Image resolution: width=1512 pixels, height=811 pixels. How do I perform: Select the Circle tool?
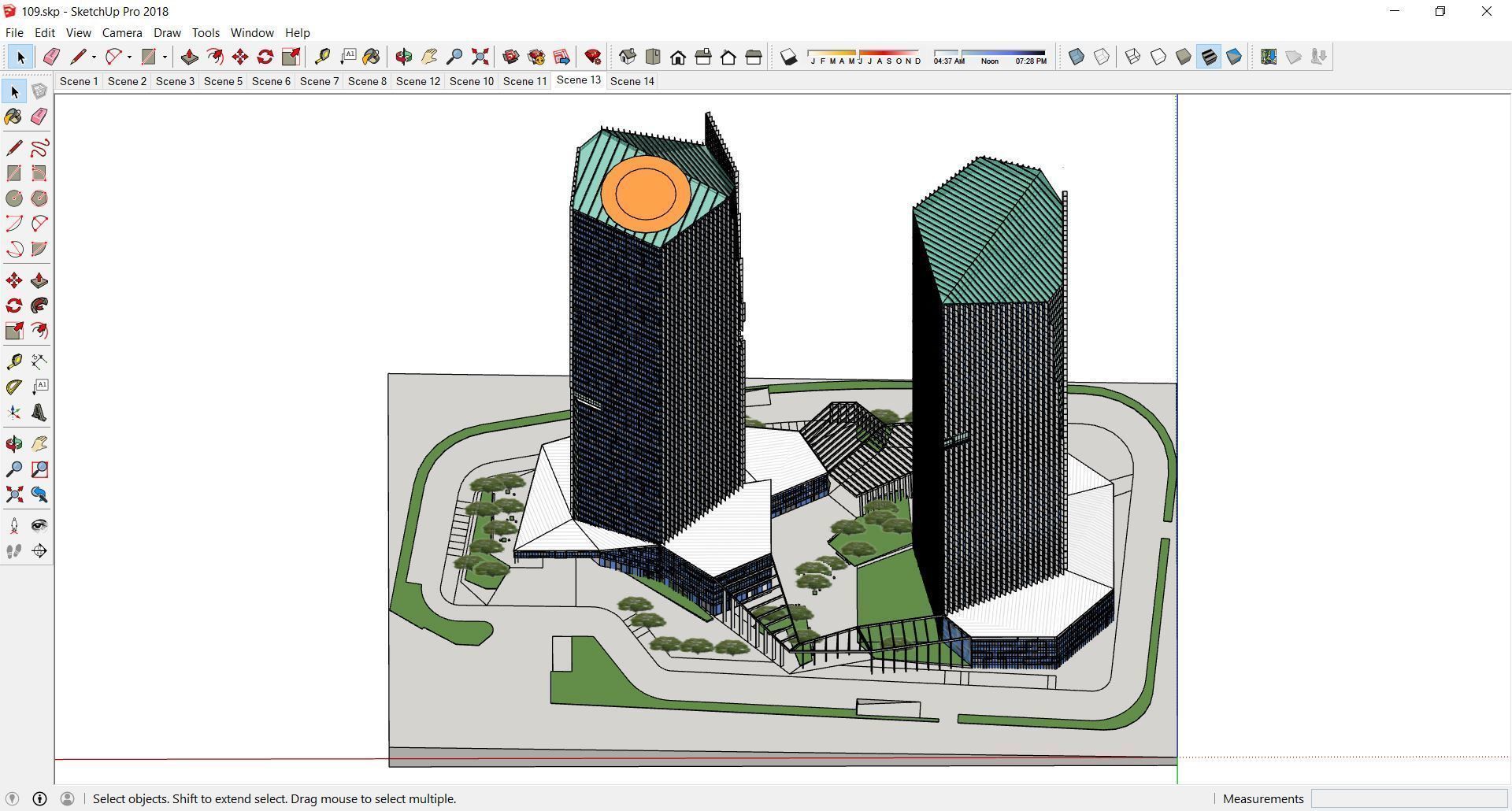pyautogui.click(x=14, y=198)
